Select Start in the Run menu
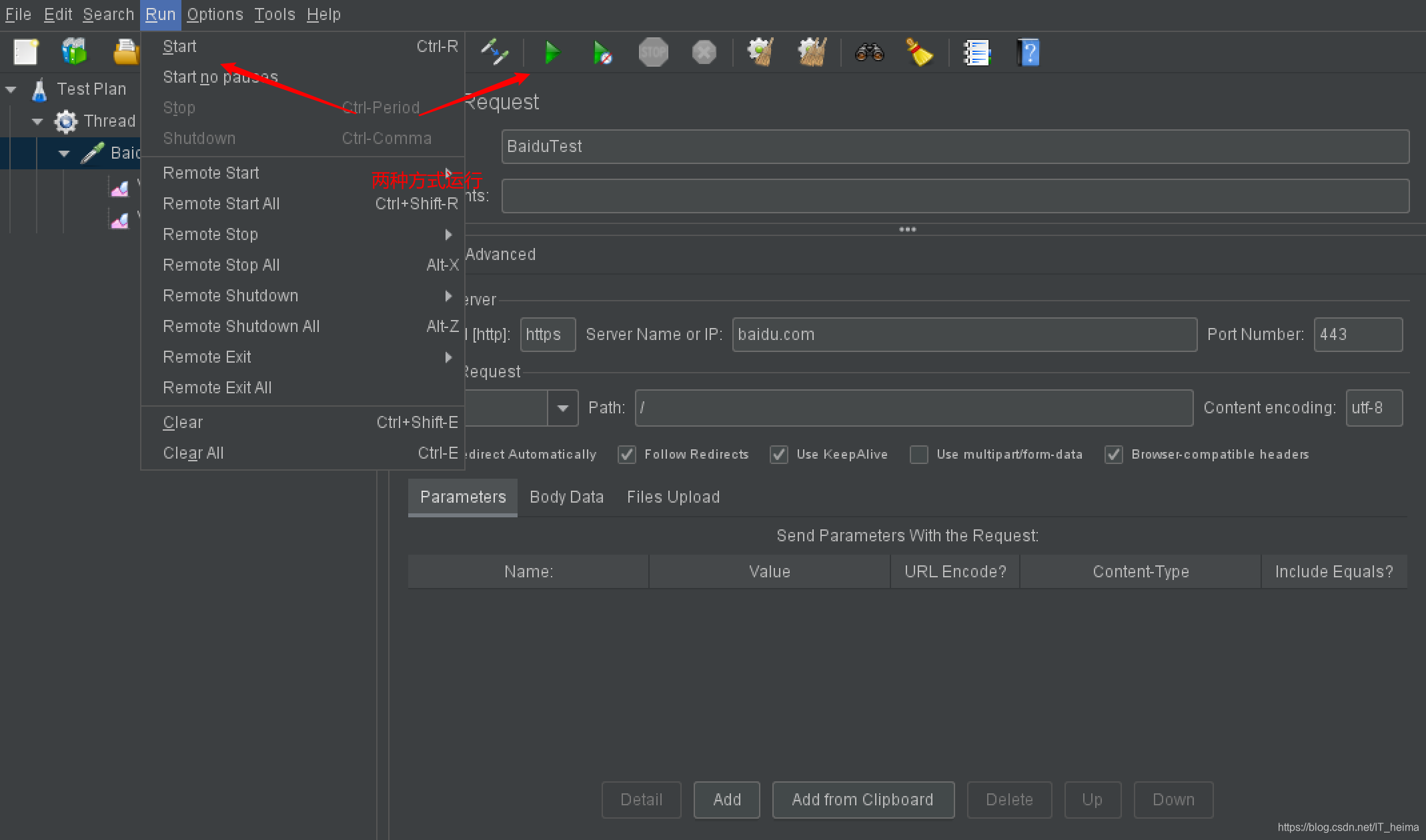 point(180,47)
